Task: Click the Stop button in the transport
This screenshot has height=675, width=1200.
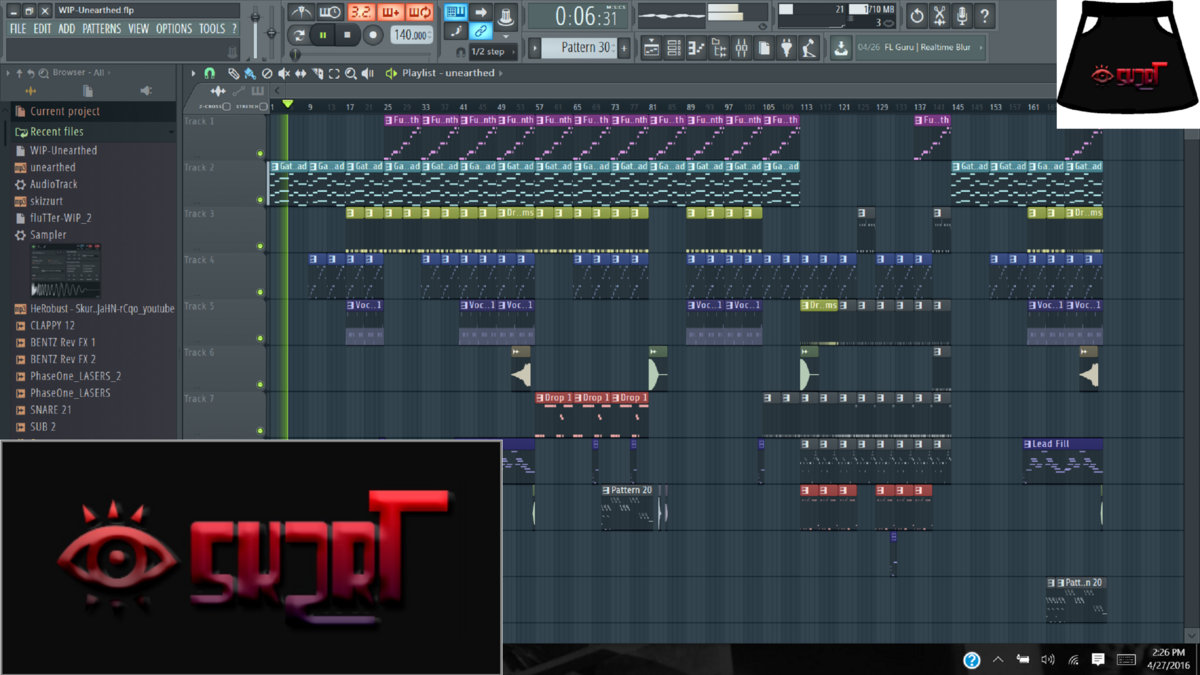Action: coord(347,35)
